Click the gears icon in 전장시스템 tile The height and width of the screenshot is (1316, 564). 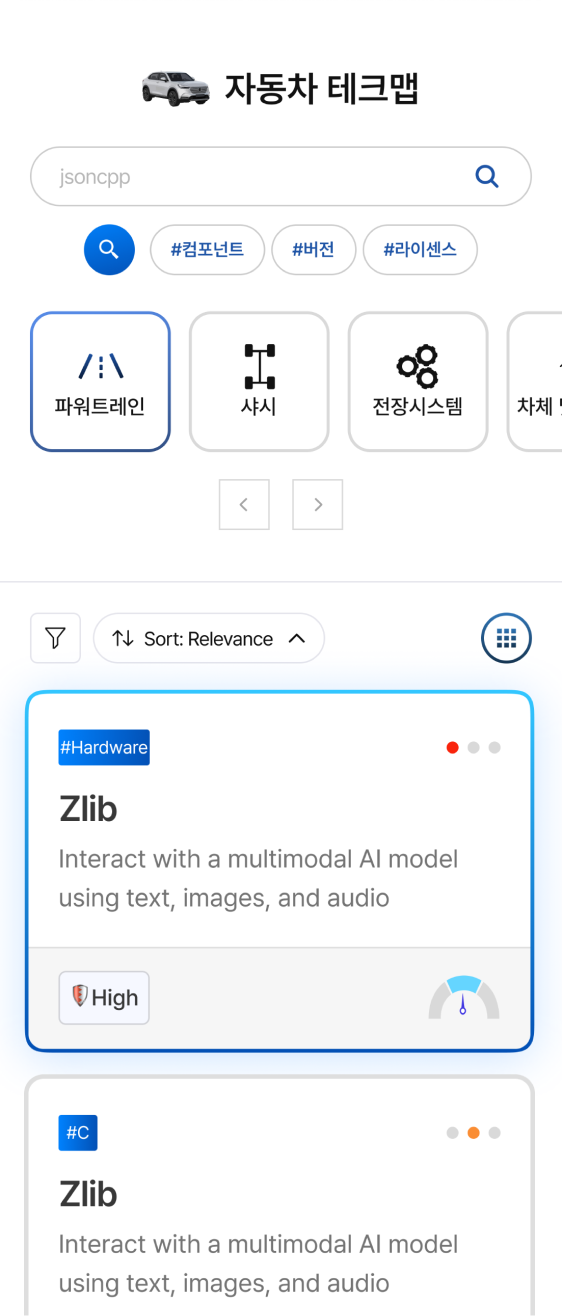[418, 366]
